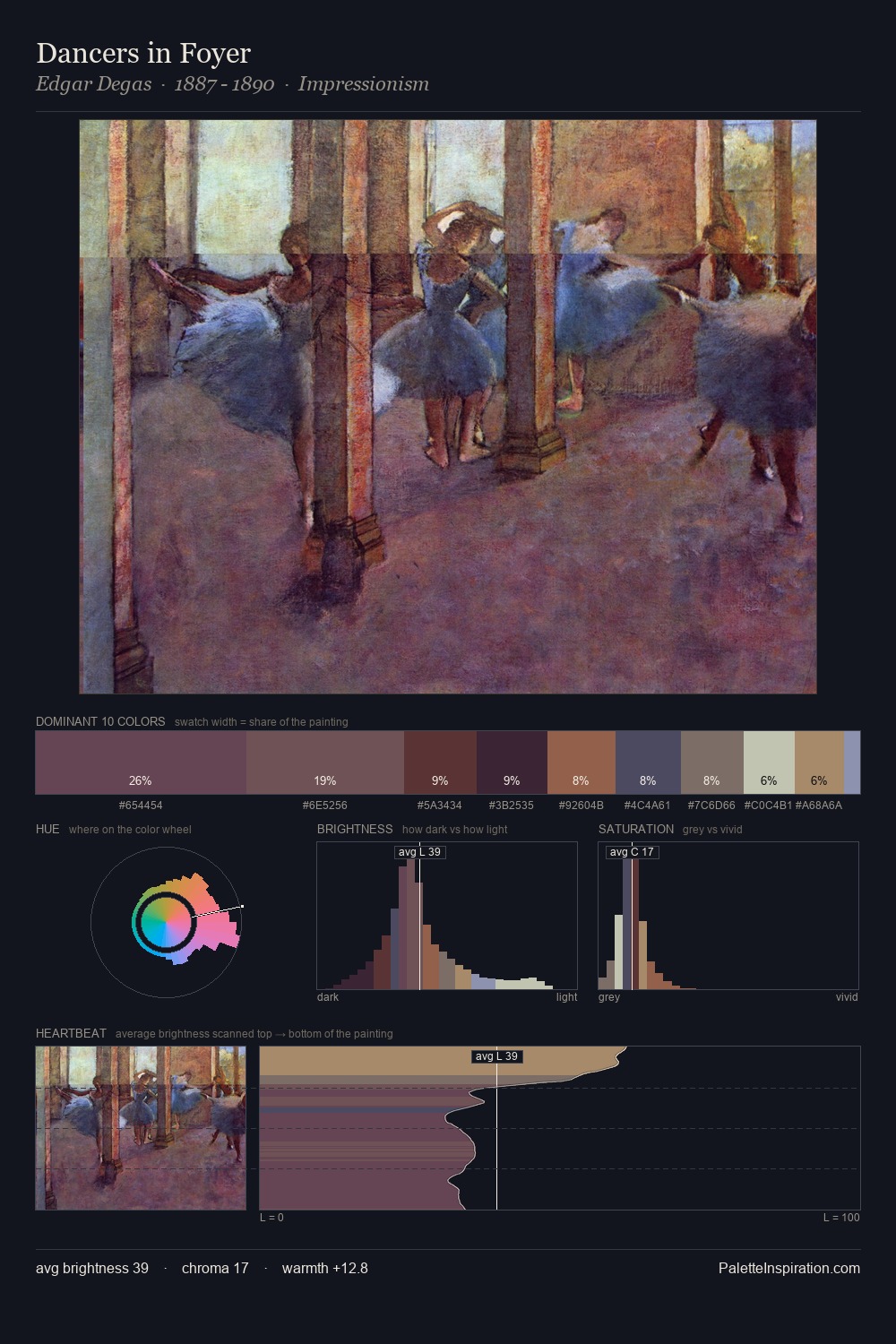Image resolution: width=896 pixels, height=1344 pixels.
Task: Choose the dark plum #3B2535 color swatch
Action: [x=512, y=762]
